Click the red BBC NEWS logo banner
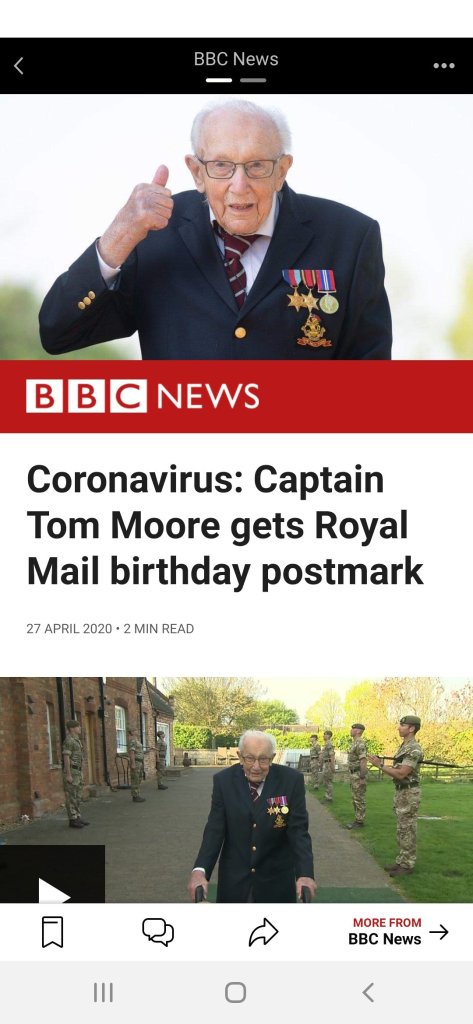The image size is (473, 1024). (236, 396)
